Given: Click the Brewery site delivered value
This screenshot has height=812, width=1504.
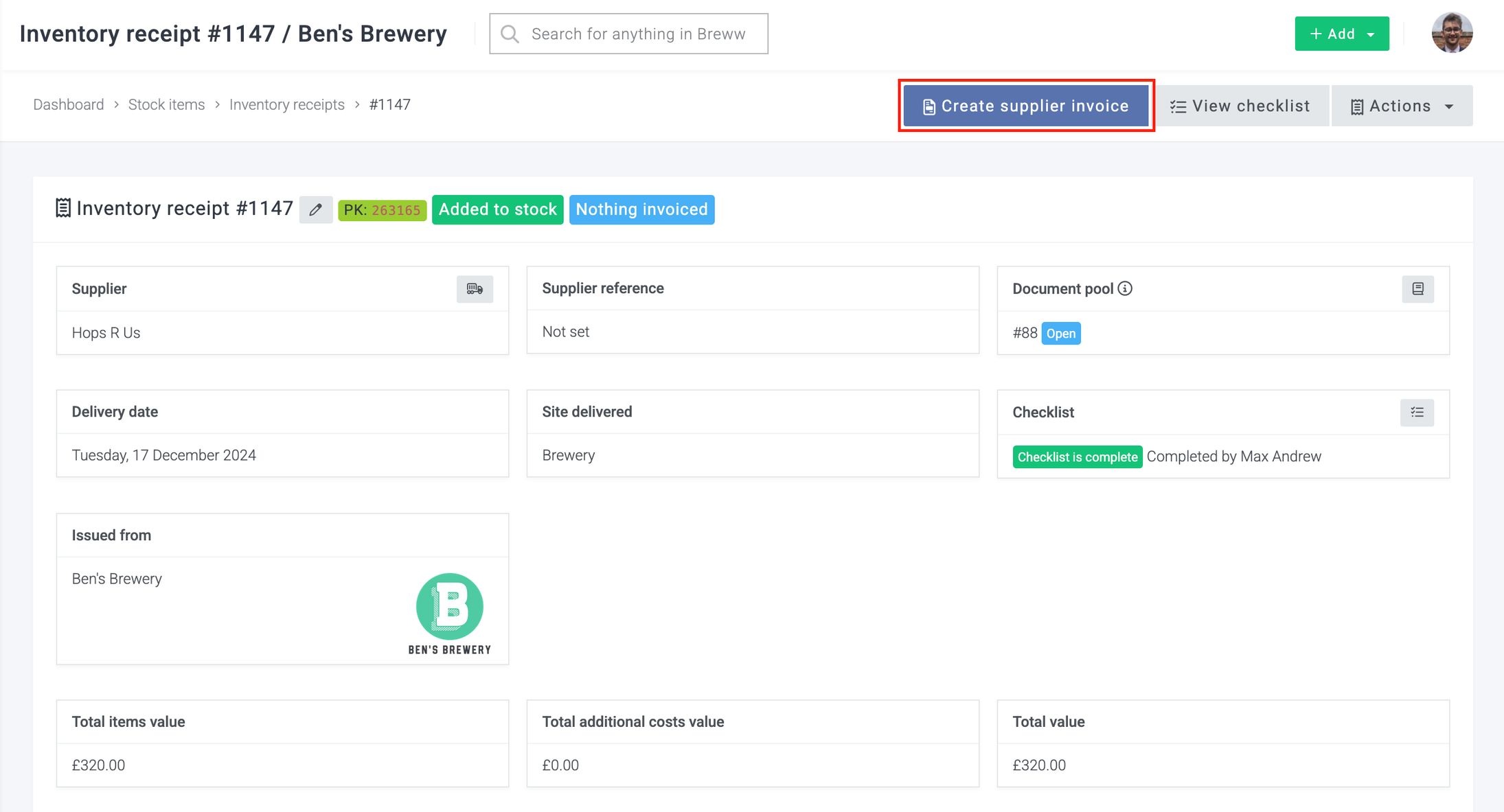Looking at the screenshot, I should [569, 455].
